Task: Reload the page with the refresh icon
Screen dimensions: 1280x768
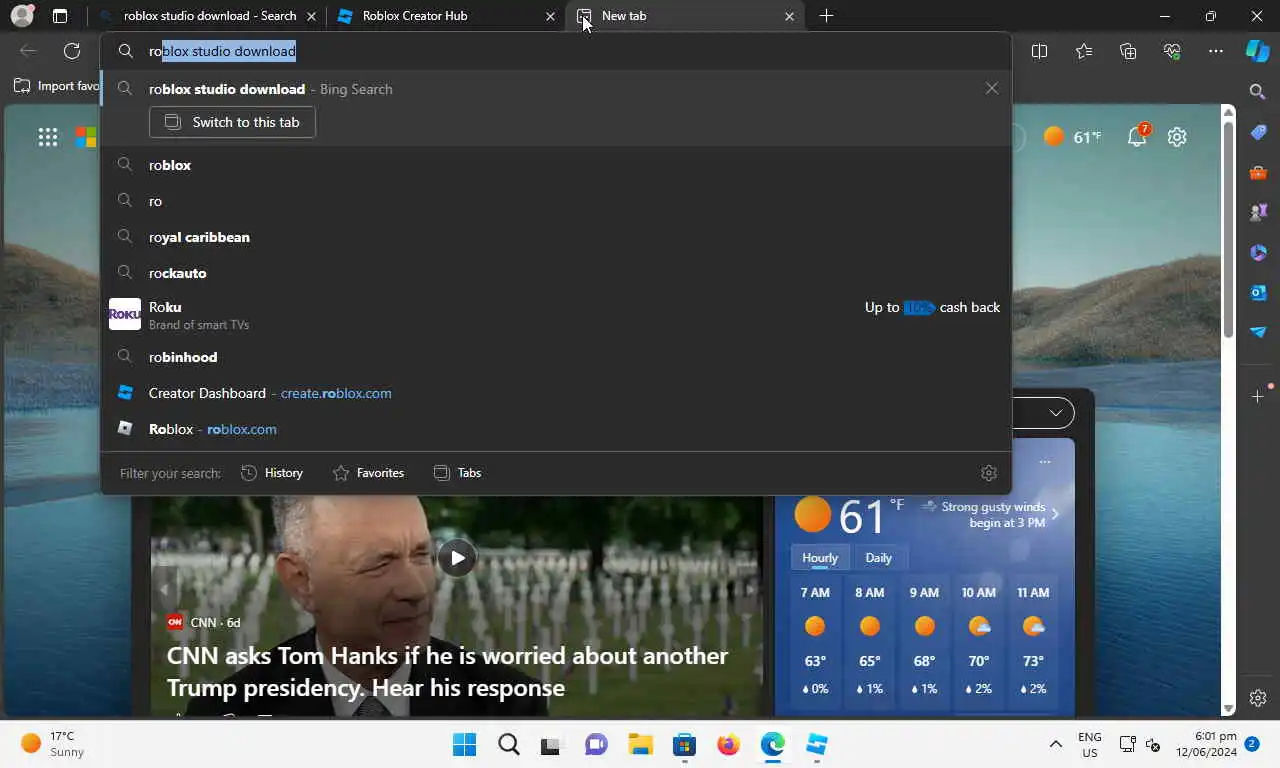Action: pos(72,51)
